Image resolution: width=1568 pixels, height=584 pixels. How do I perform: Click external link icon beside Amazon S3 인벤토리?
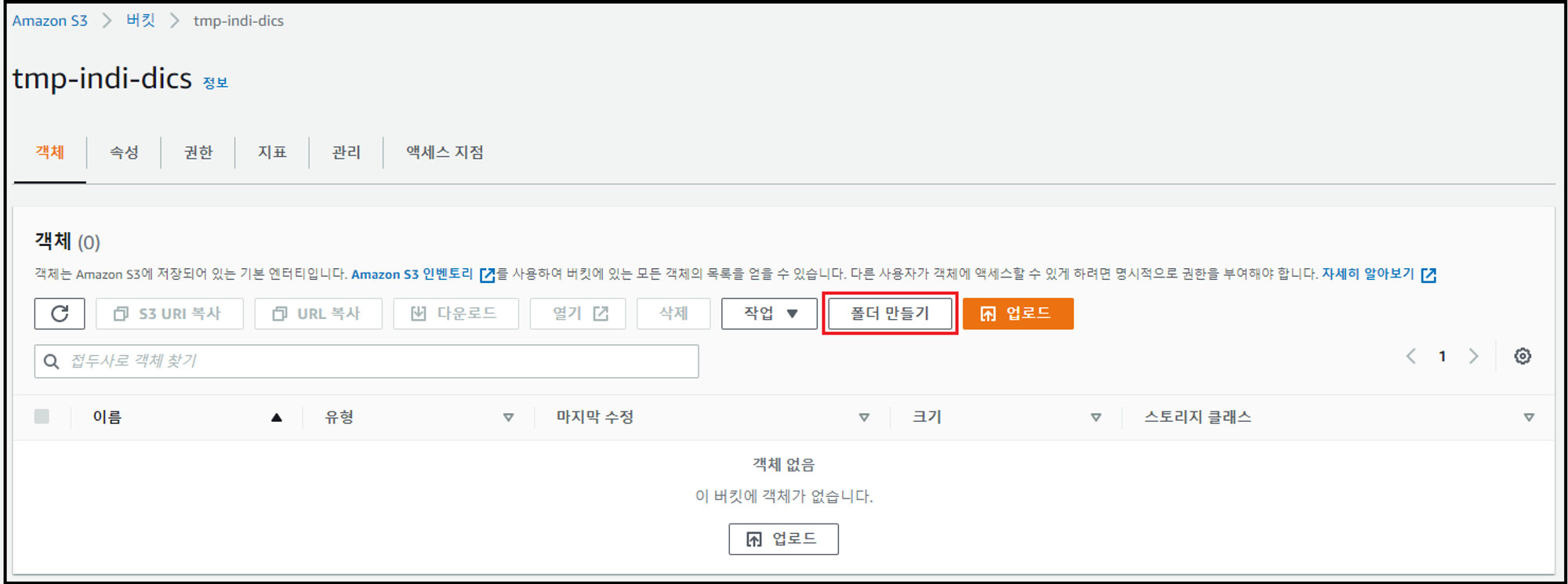(x=488, y=274)
